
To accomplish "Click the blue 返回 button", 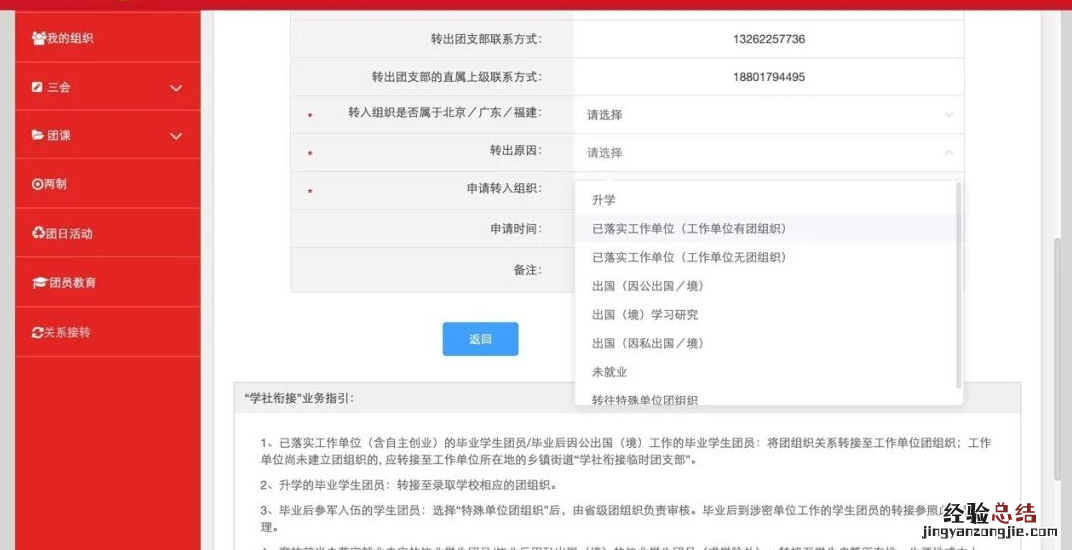I will point(480,339).
